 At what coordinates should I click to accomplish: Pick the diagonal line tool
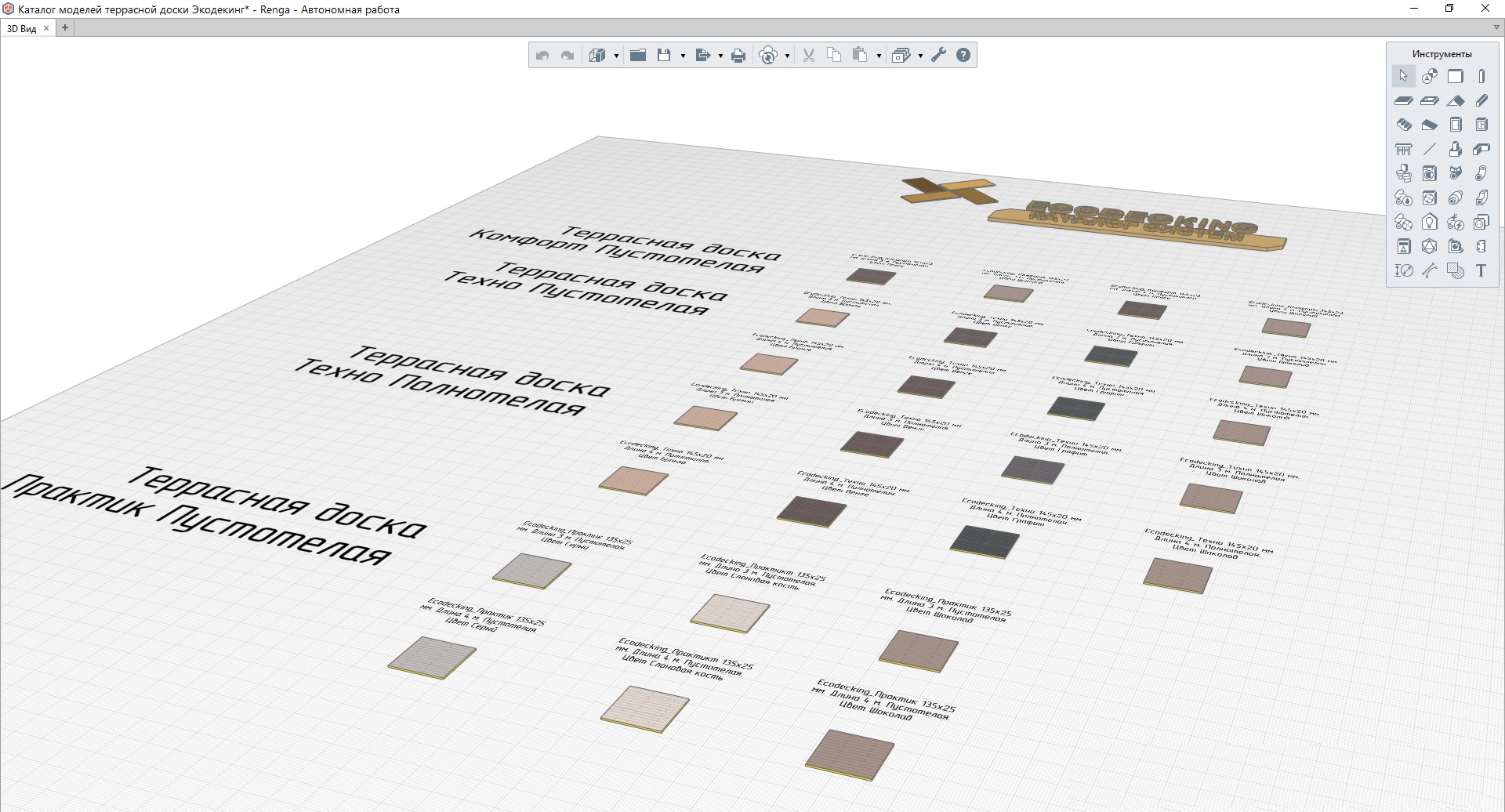[x=1430, y=149]
